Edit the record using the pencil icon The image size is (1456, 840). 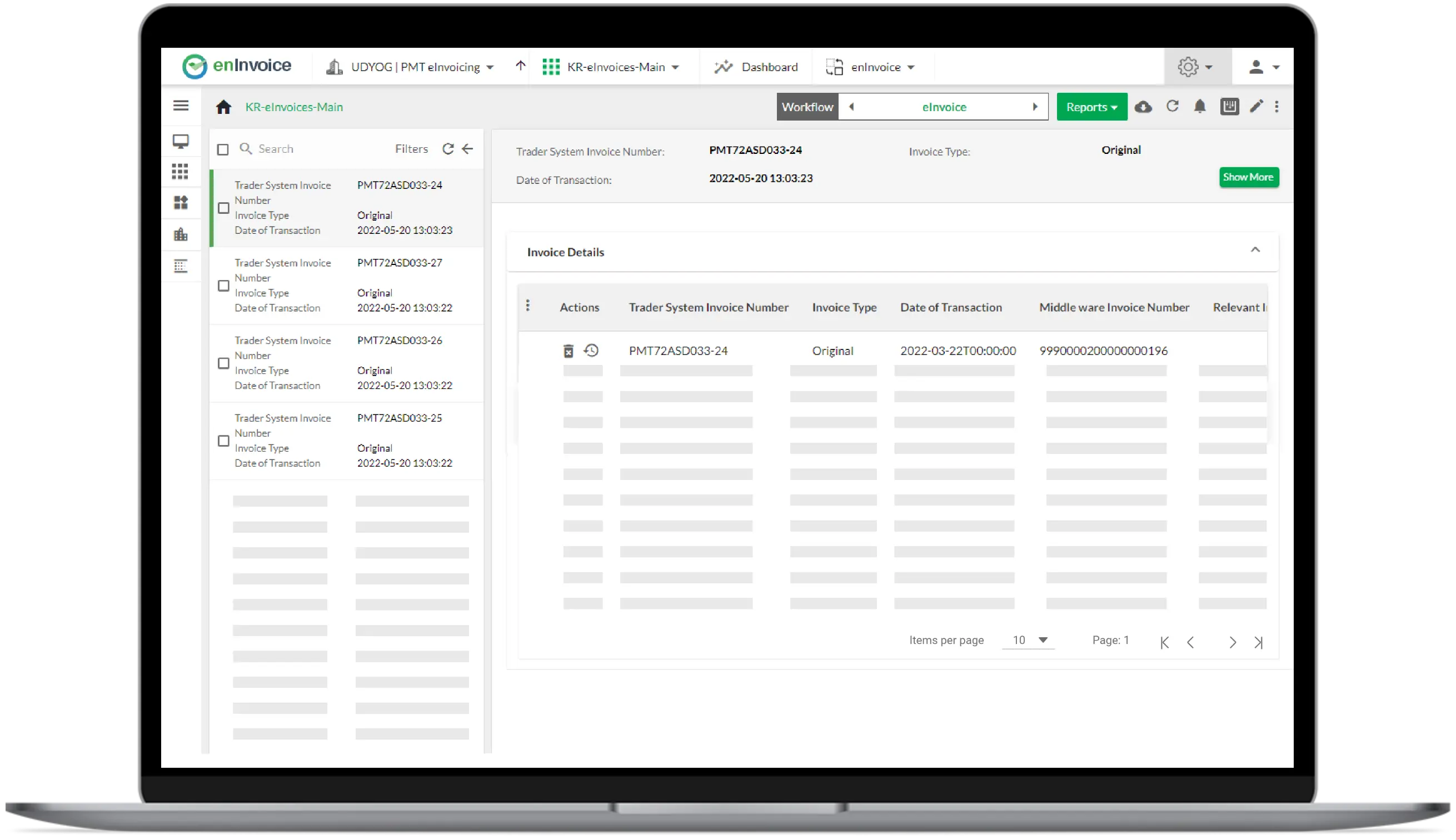click(x=1256, y=106)
